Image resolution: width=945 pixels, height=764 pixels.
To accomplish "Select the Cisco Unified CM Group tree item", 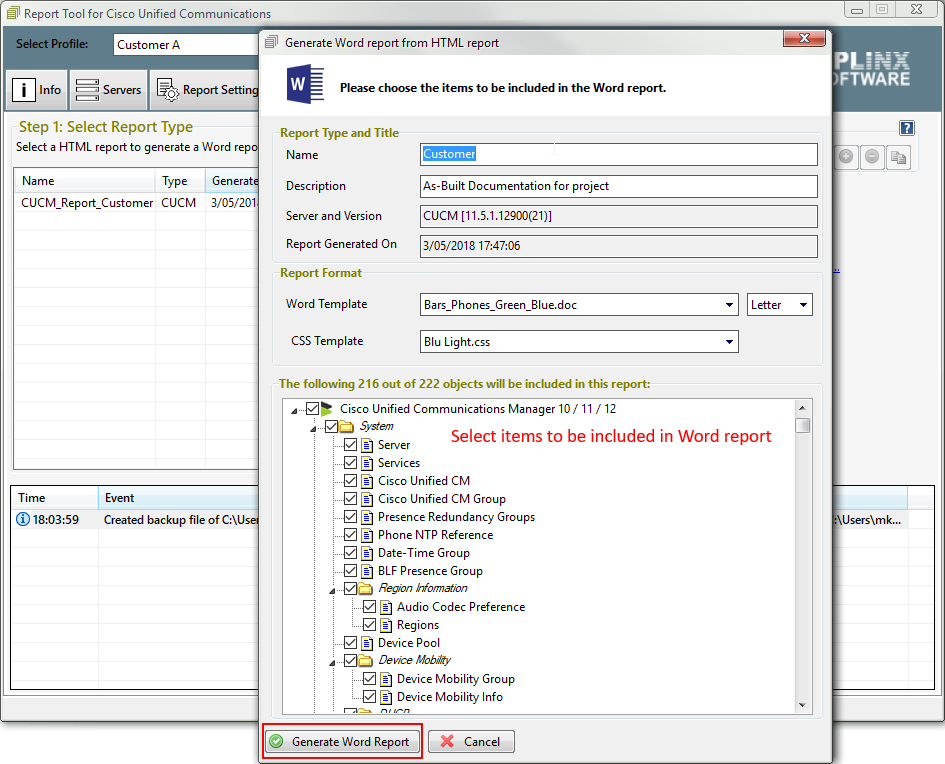I will [x=442, y=499].
